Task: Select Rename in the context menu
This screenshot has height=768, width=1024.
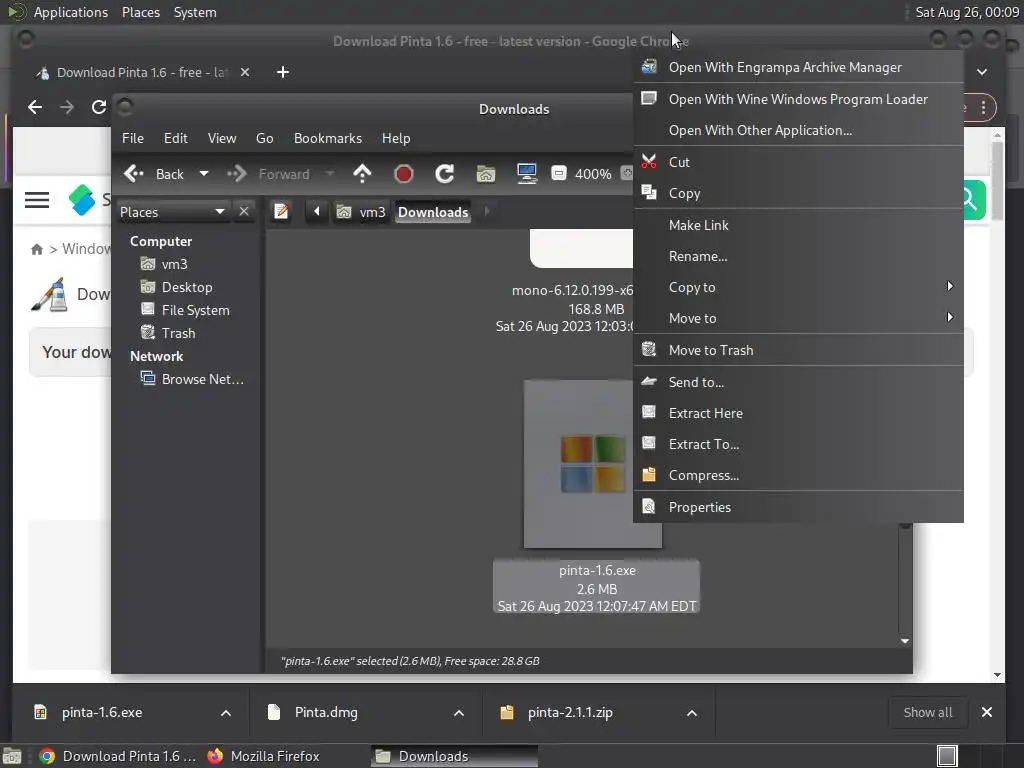Action: click(x=798, y=256)
